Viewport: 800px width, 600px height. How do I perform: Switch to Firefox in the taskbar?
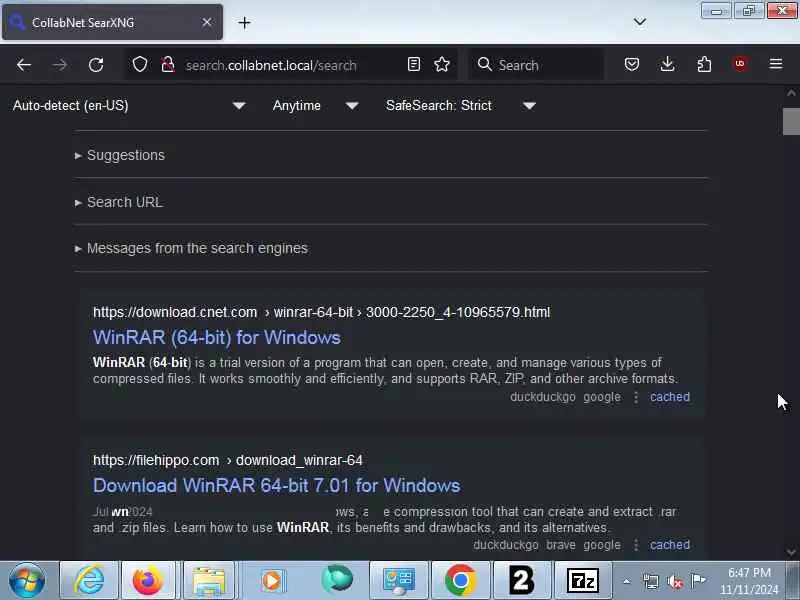148,581
